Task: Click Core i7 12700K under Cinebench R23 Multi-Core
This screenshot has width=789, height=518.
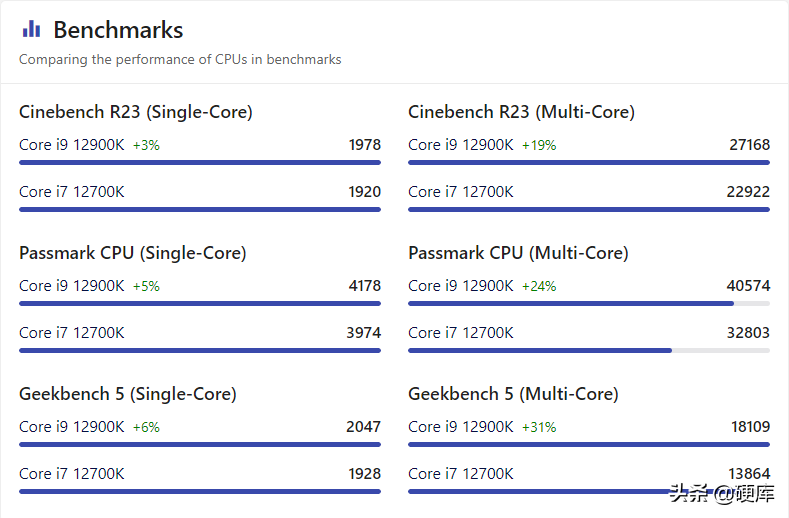Action: coord(460,192)
